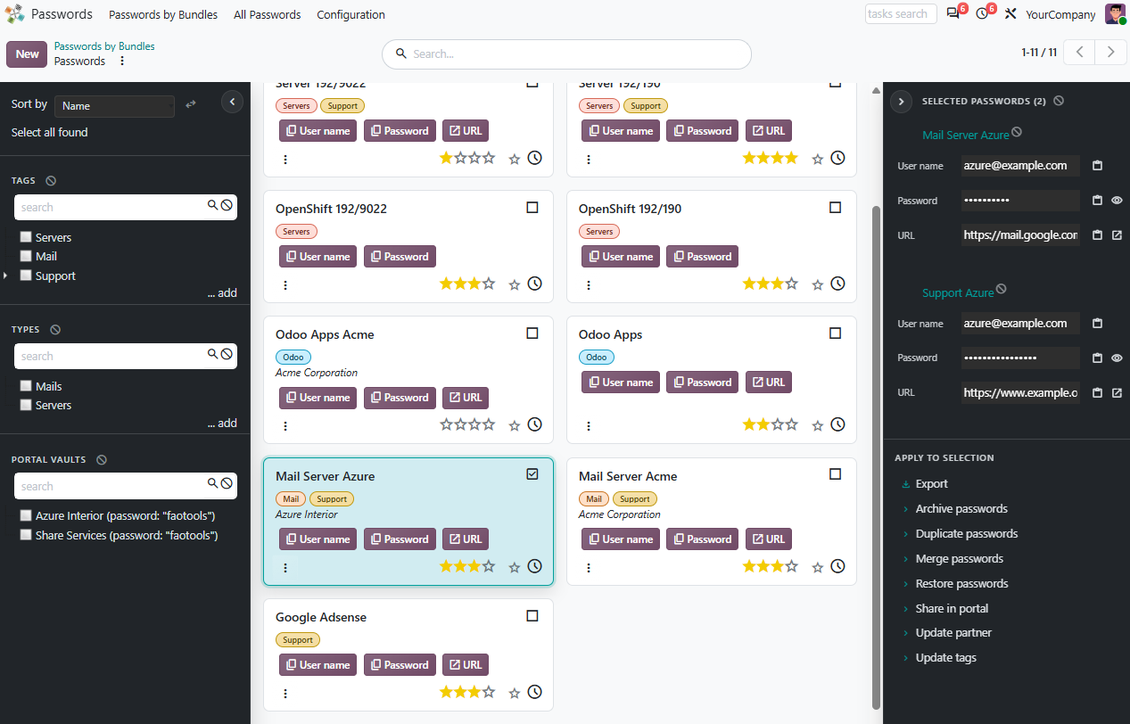Tick the Mail tag checkbox
Image resolution: width=1130 pixels, height=724 pixels.
pos(26,256)
